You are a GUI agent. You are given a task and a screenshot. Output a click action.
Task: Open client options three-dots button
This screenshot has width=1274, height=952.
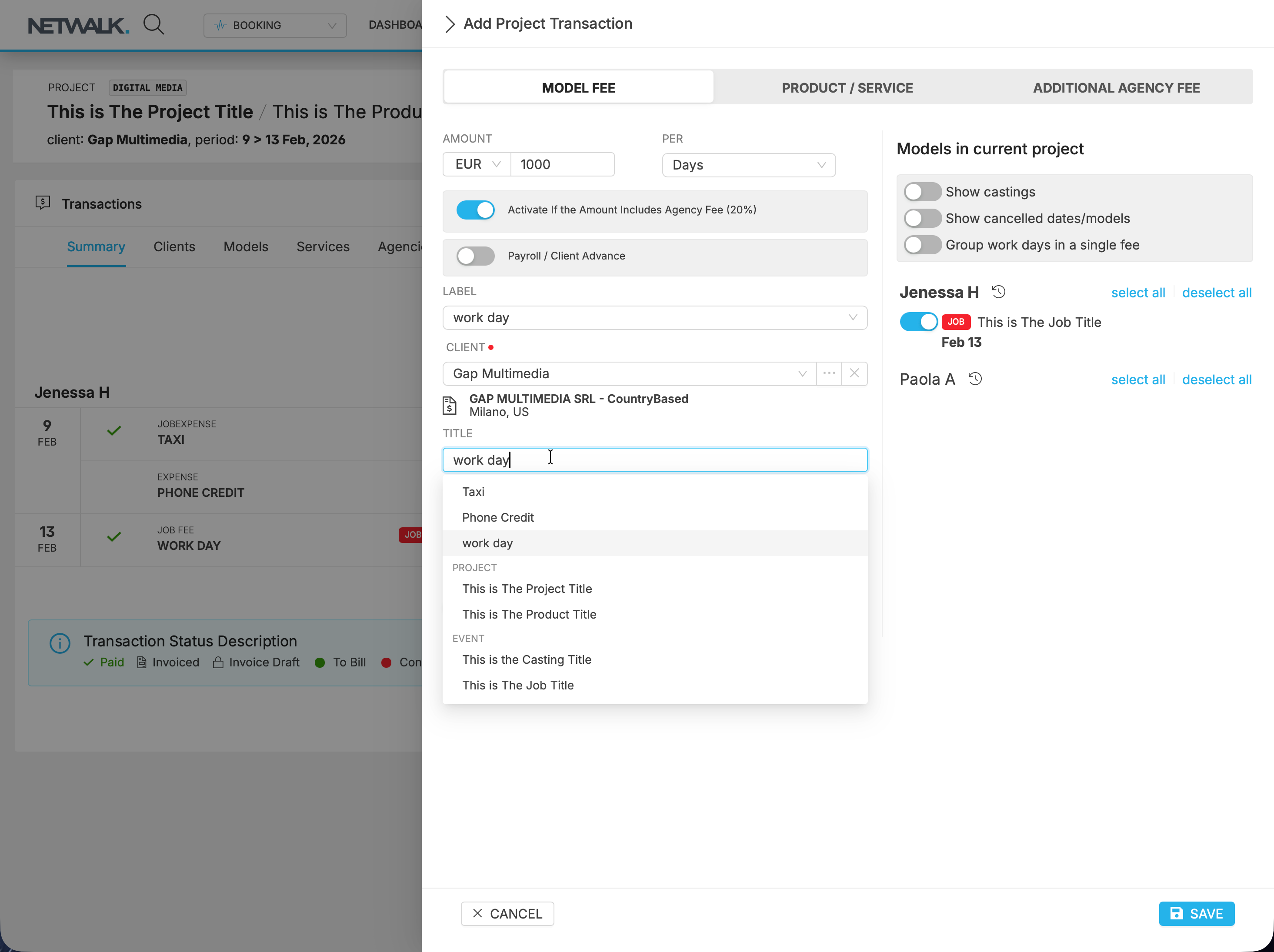829,373
